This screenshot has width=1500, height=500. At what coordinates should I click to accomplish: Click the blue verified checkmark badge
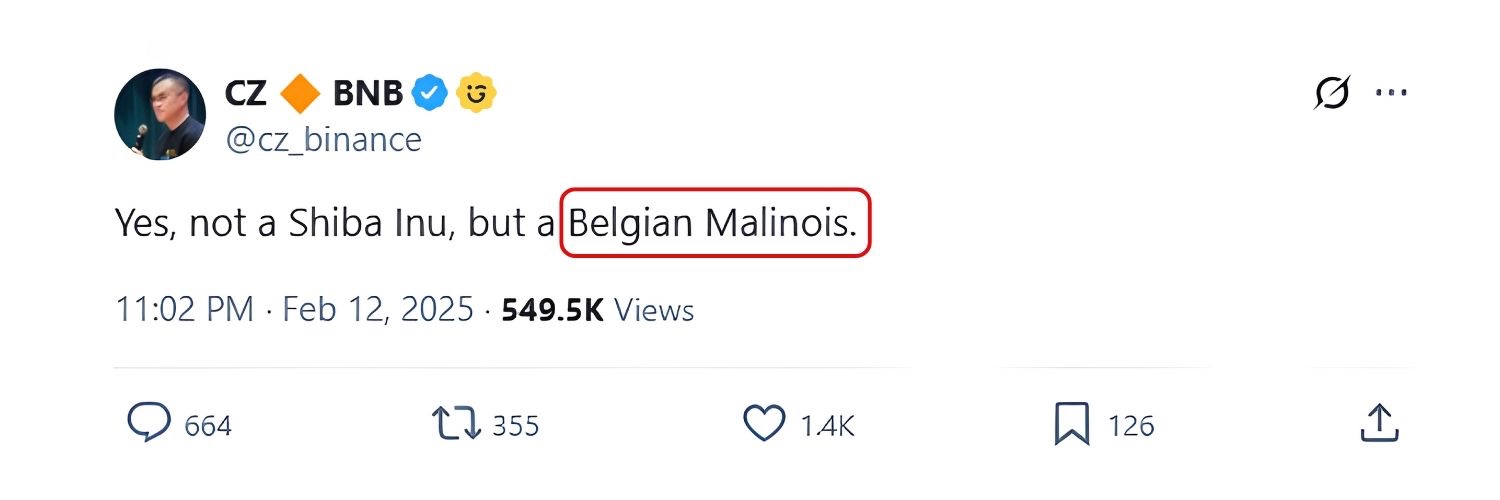pos(431,94)
